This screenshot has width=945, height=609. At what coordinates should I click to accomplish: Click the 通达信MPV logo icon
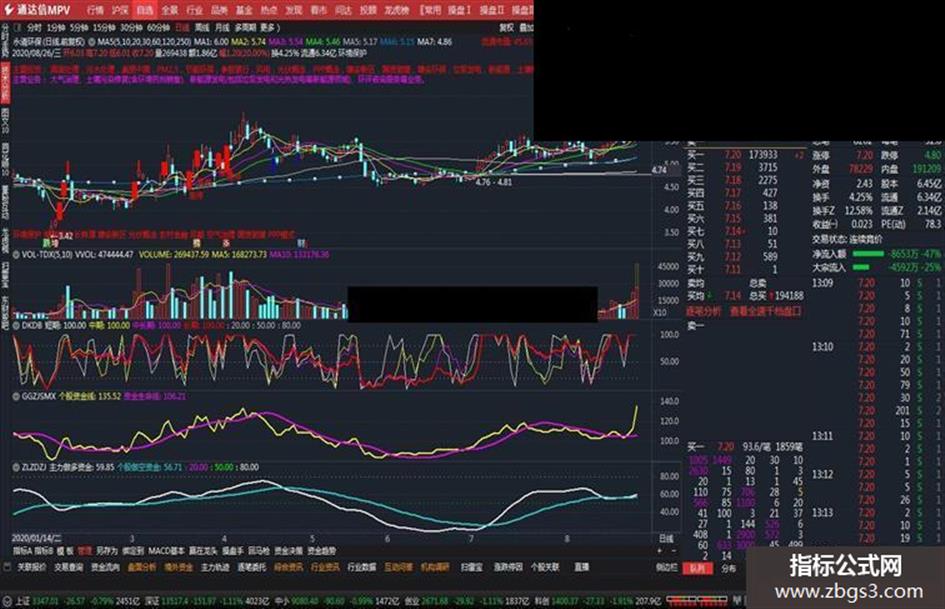8,10
